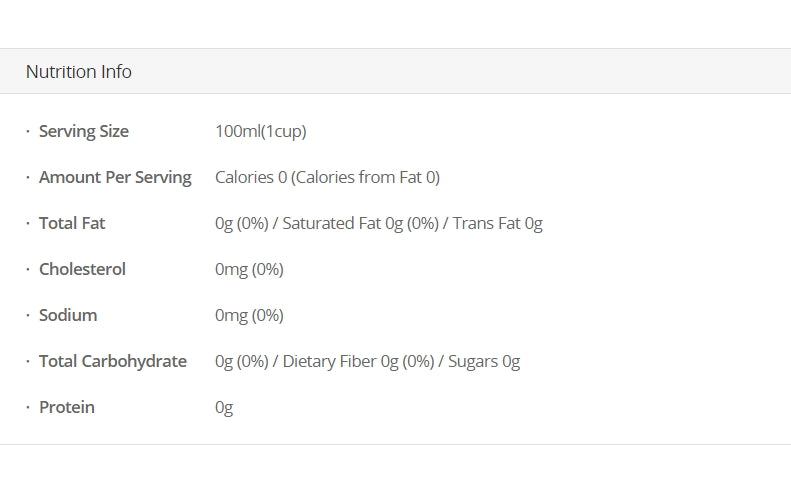Image resolution: width=791 pixels, height=493 pixels.
Task: Select the Total Fat label
Action: [72, 223]
